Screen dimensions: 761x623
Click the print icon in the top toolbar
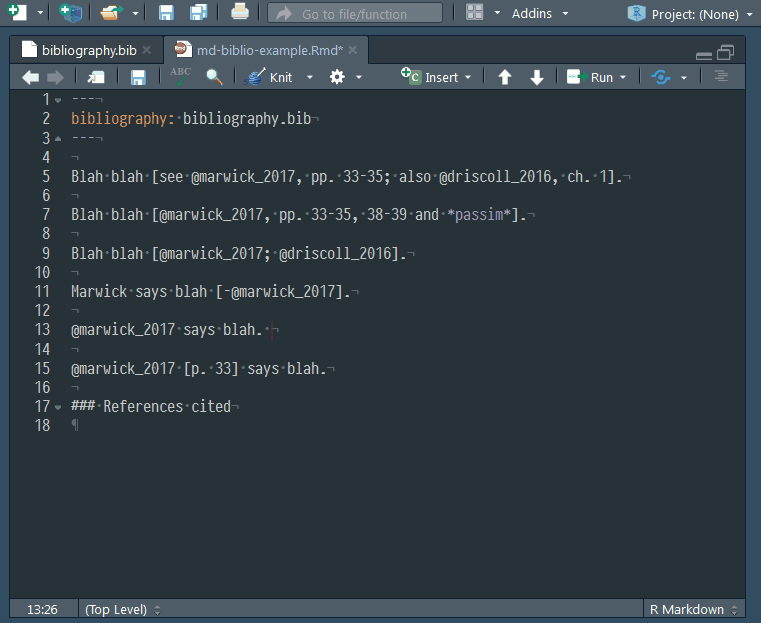click(240, 13)
